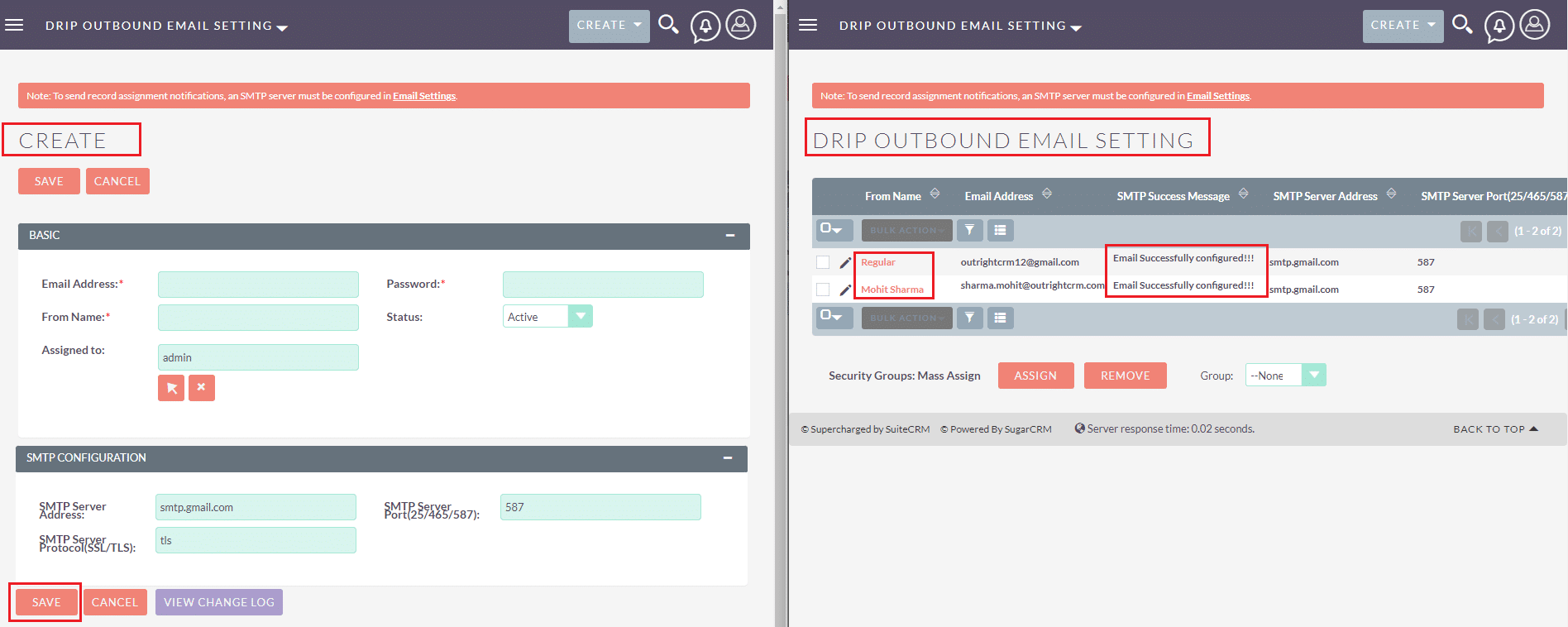This screenshot has height=627, width=1568.
Task: Expand CREATE dropdown in left window header
Action: click(610, 26)
